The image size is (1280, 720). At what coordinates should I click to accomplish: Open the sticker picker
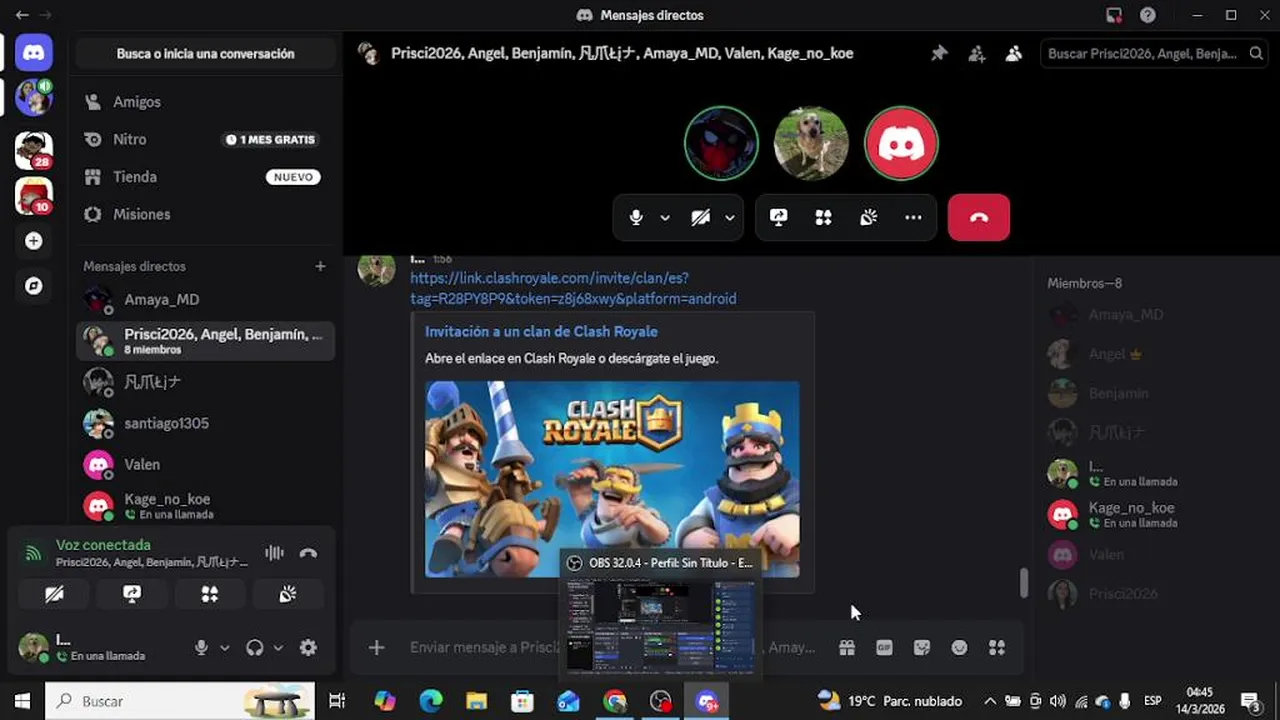(922, 648)
